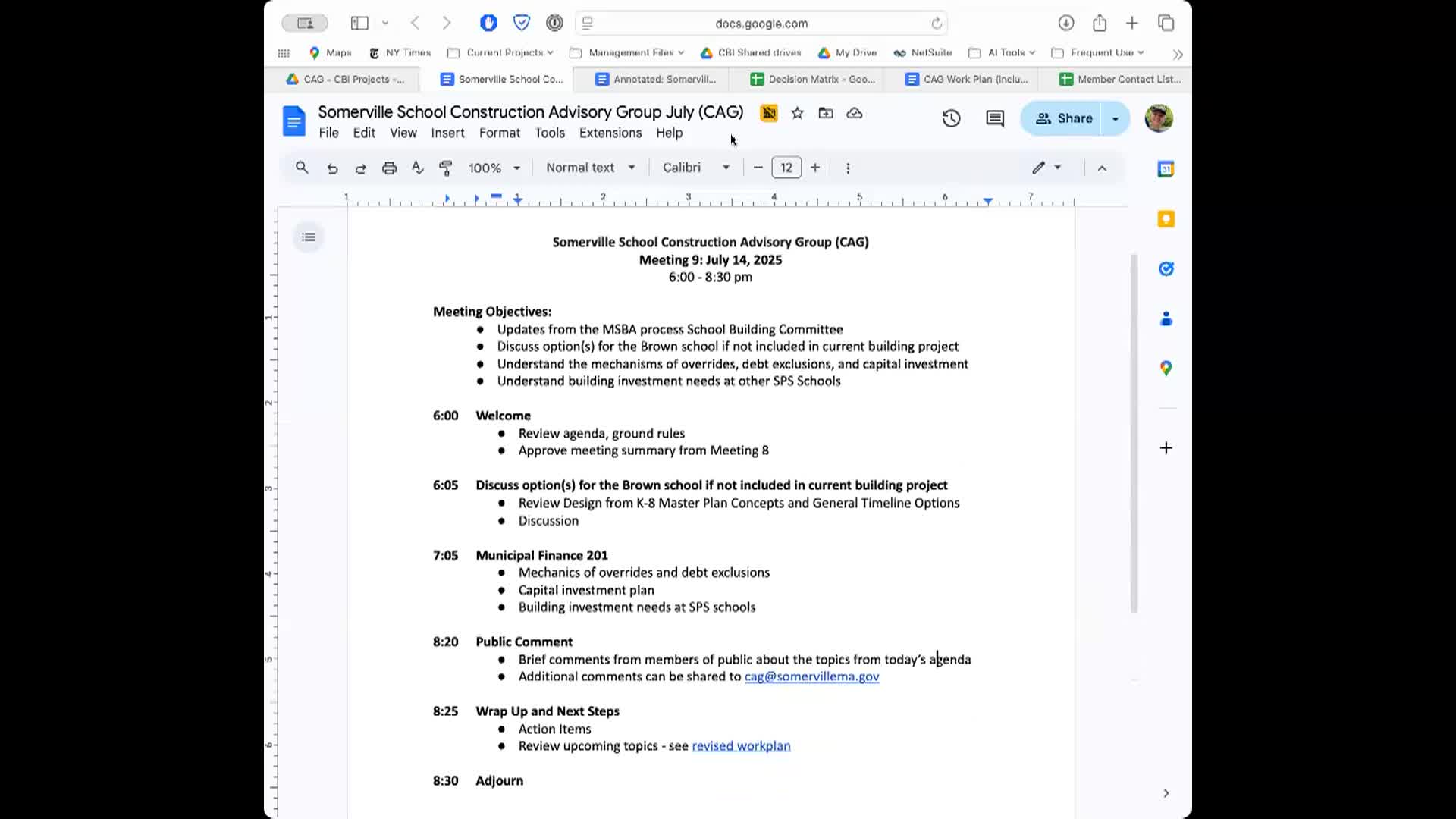Open editing mode pencil dropdown

tap(1046, 168)
